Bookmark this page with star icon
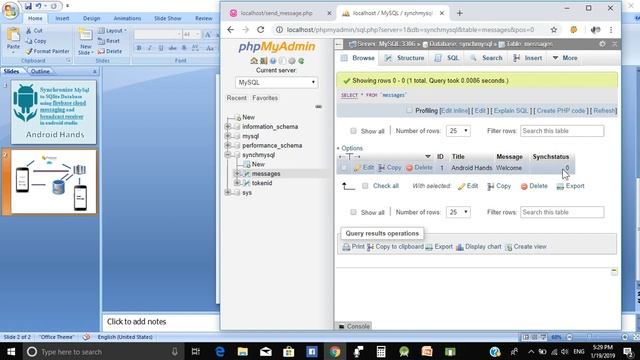640x360 pixels. coord(554,30)
